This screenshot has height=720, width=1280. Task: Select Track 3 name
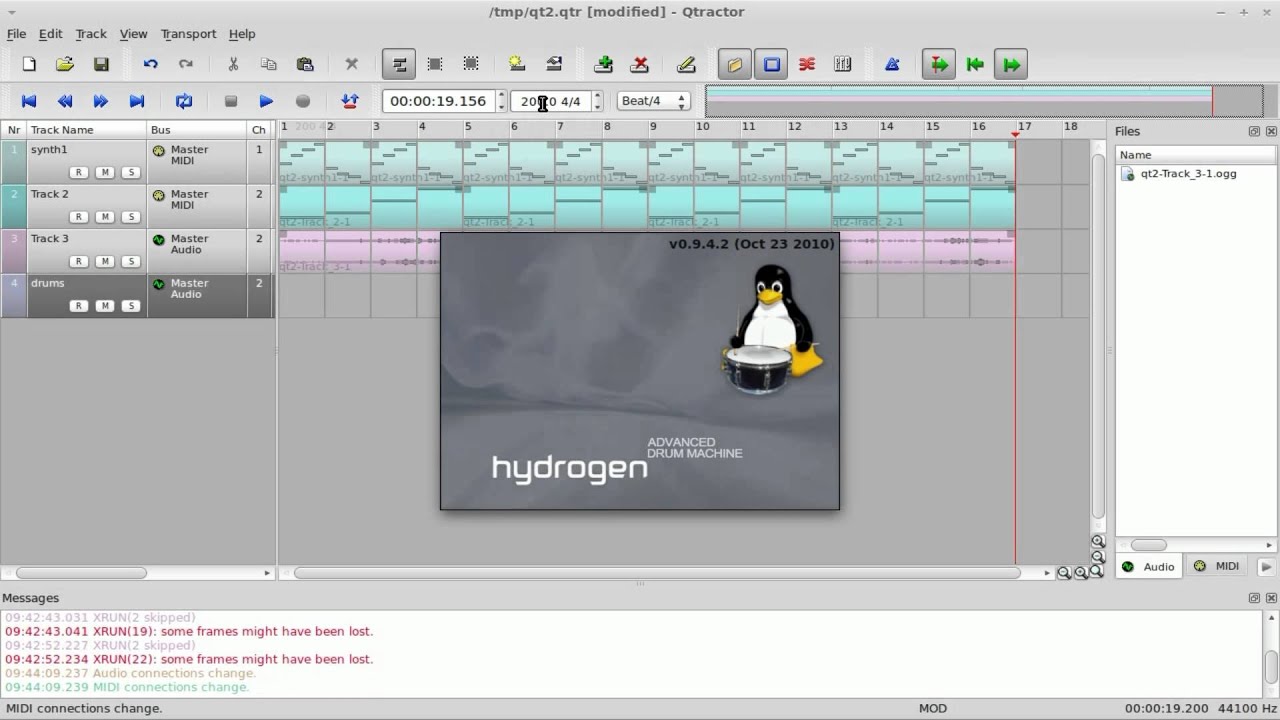tap(50, 239)
